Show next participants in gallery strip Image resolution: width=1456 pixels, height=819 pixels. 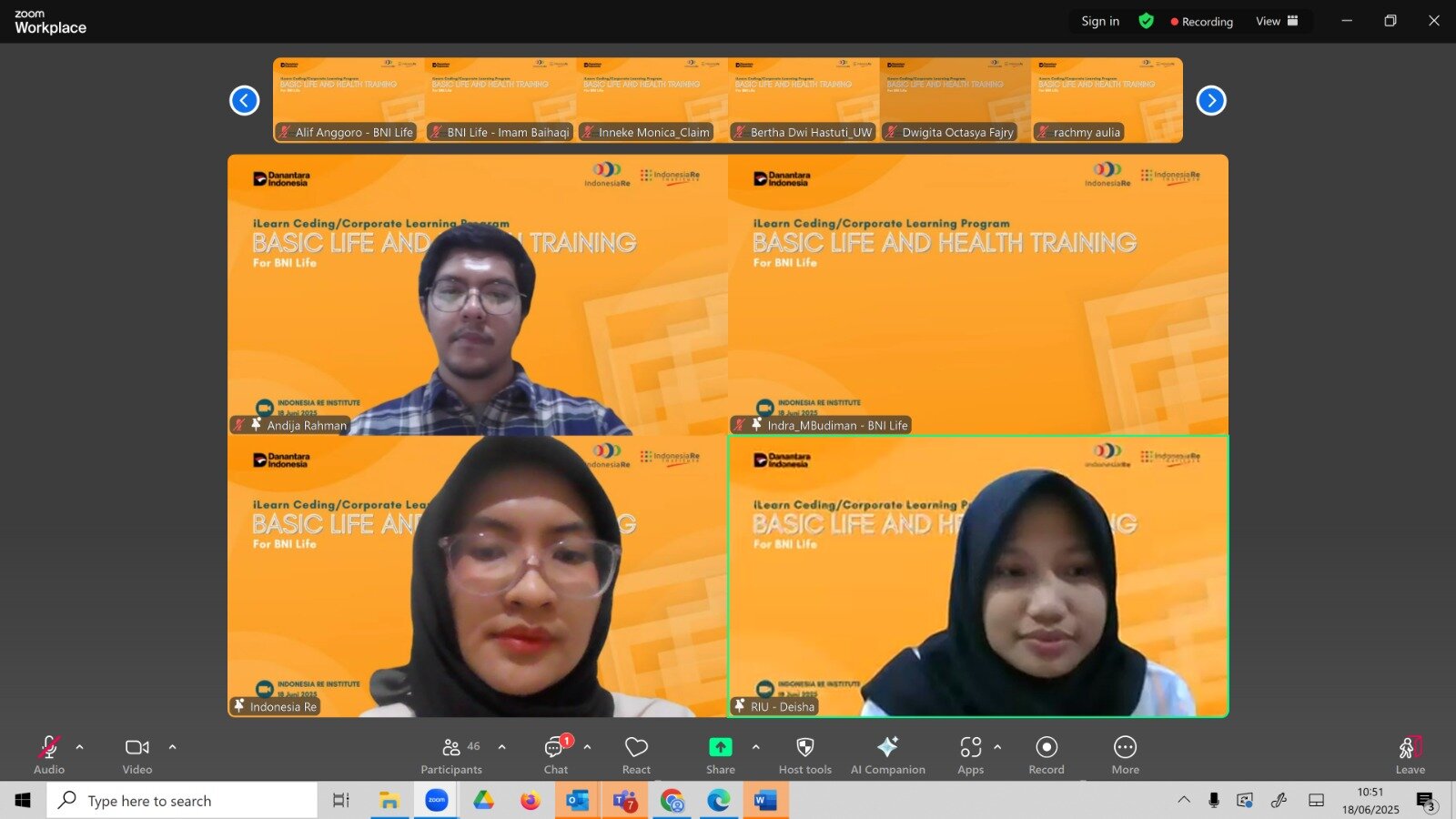click(1211, 100)
